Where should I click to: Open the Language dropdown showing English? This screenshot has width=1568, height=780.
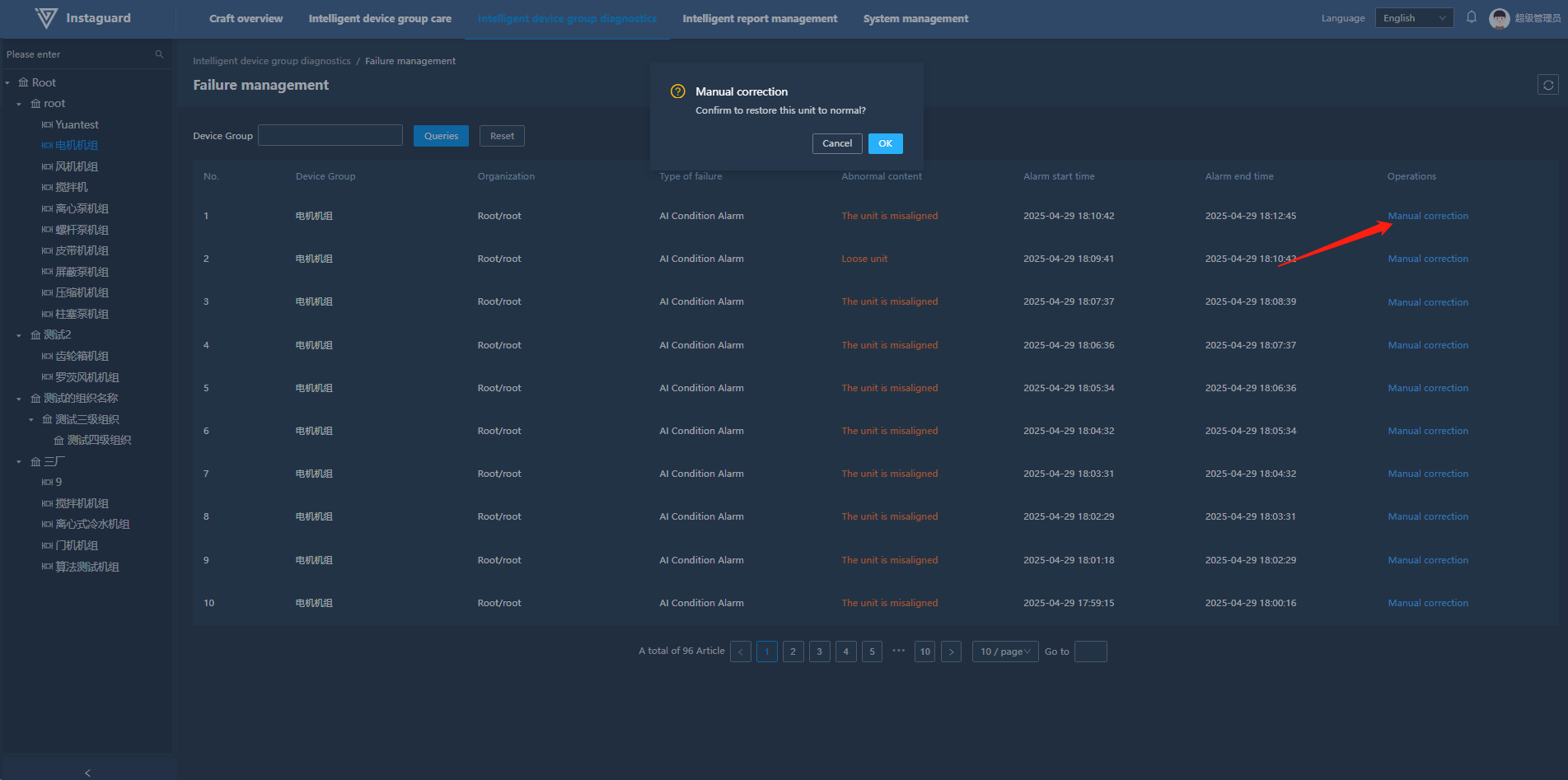(1413, 18)
